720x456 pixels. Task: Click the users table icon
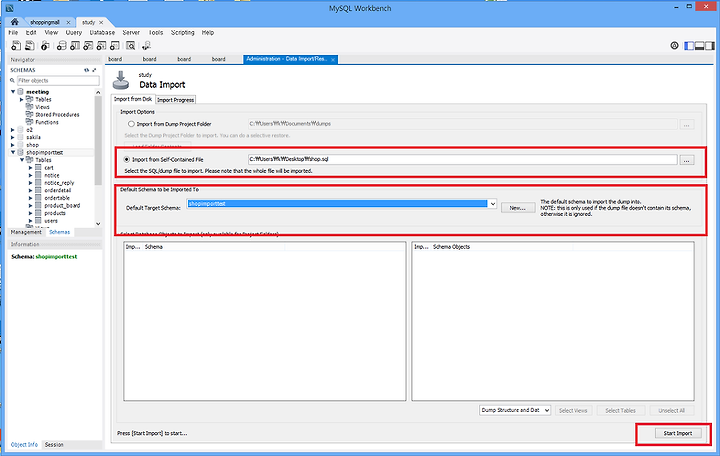point(39,221)
